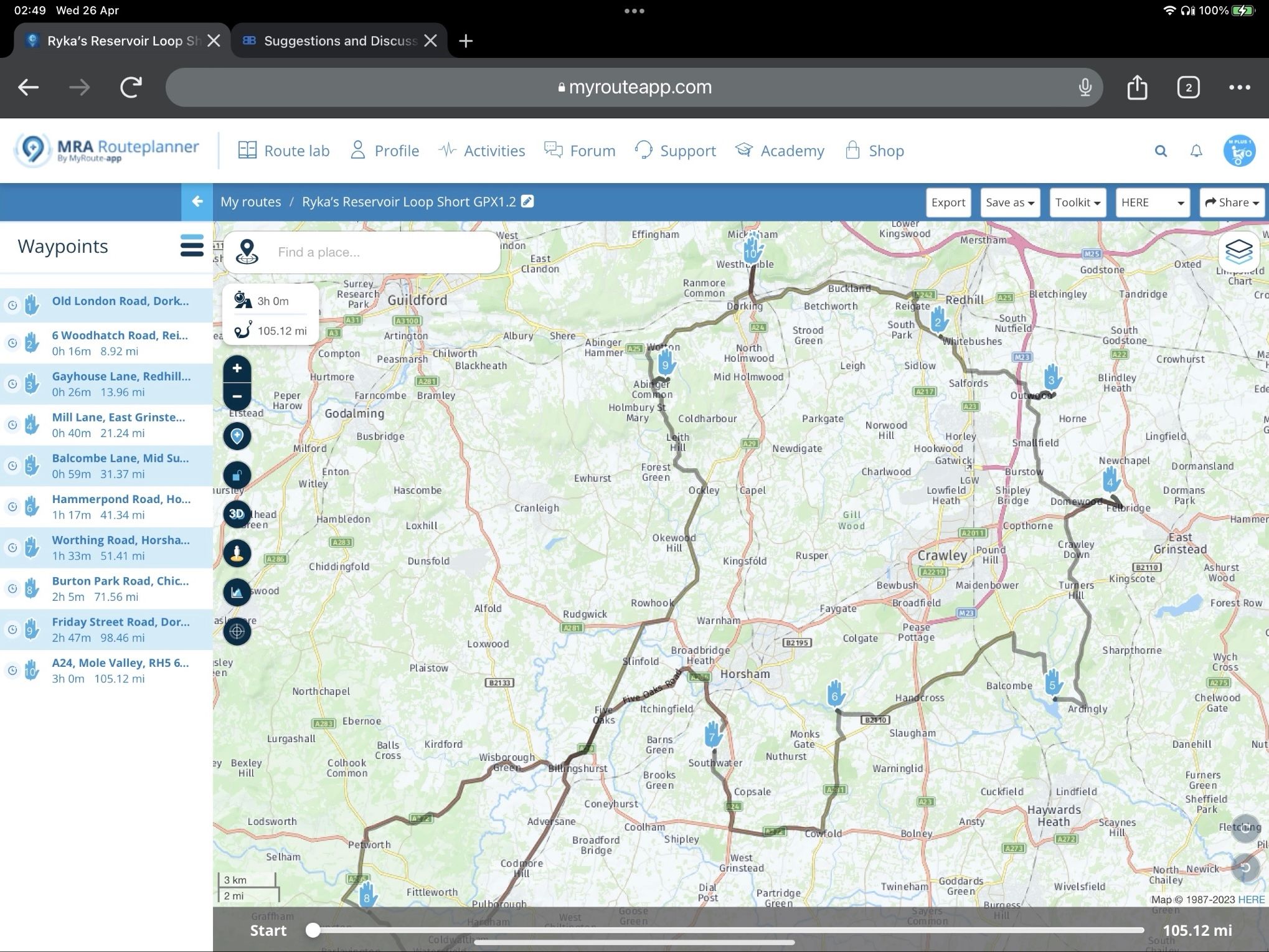Center map on my location crosshair
Image resolution: width=1269 pixels, height=952 pixels.
[237, 631]
